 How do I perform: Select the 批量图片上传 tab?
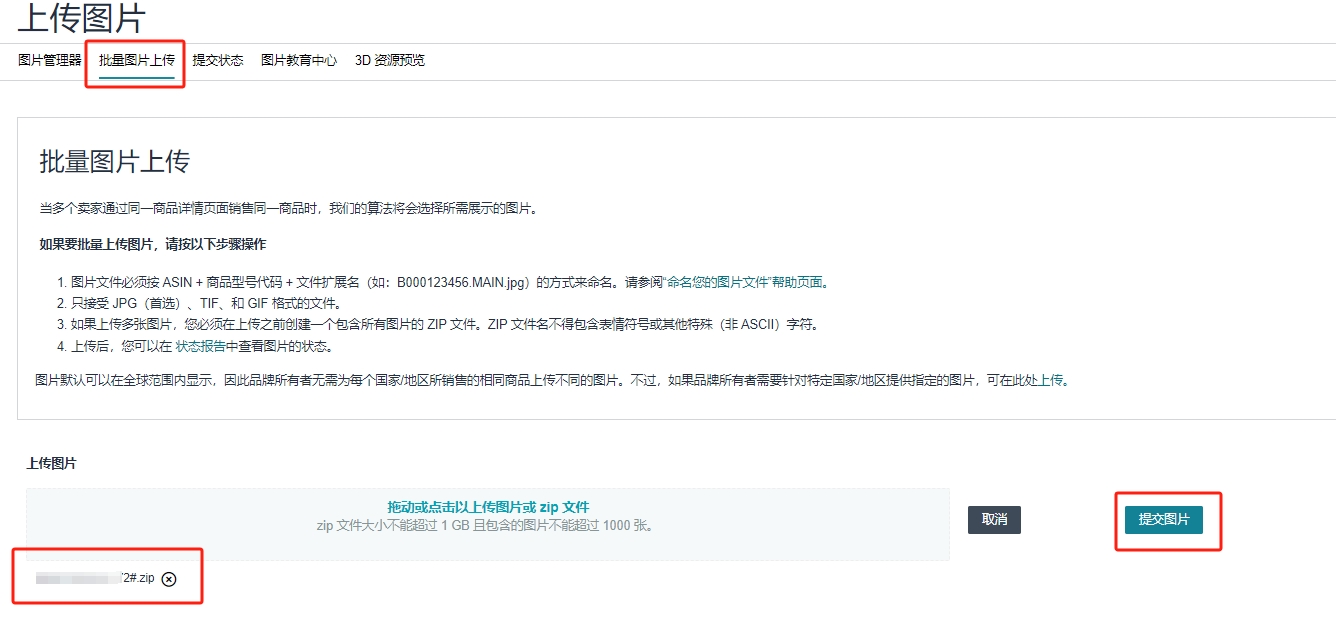click(x=135, y=60)
